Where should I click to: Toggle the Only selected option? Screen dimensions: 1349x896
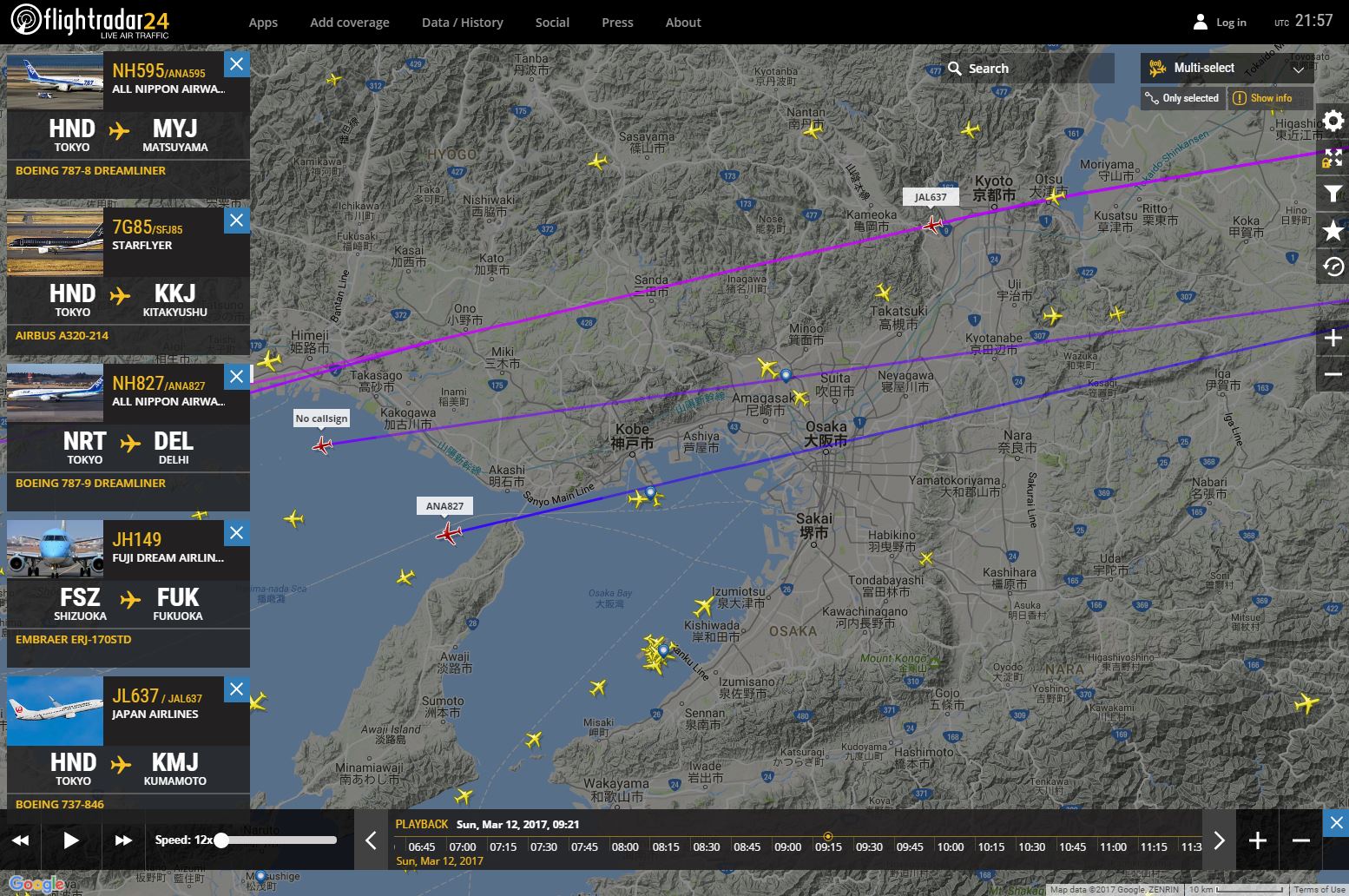tap(1181, 98)
